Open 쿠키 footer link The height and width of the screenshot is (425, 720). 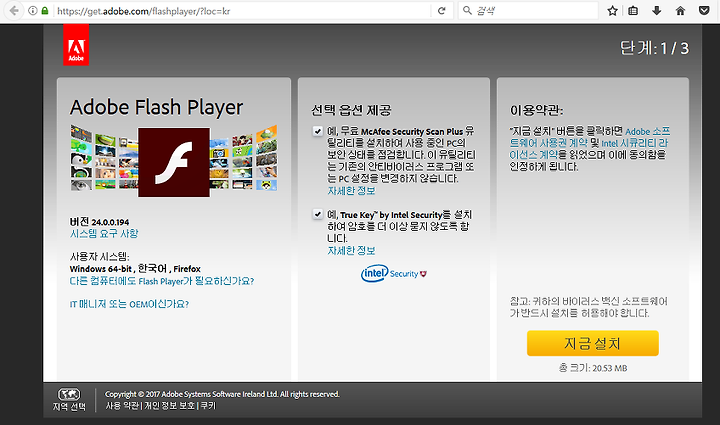pos(208,406)
